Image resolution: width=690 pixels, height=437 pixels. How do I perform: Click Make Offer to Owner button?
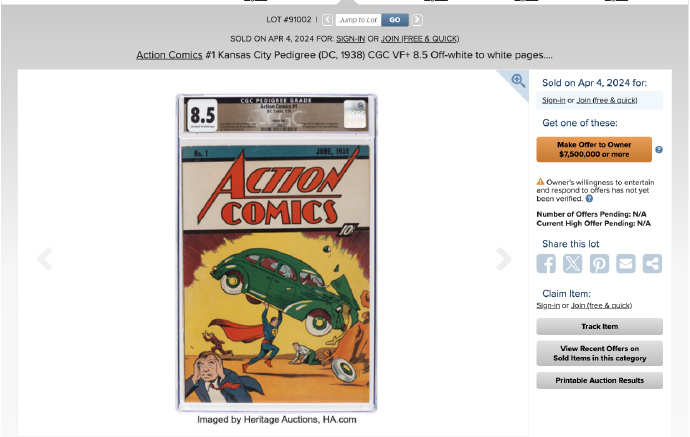click(x=594, y=150)
